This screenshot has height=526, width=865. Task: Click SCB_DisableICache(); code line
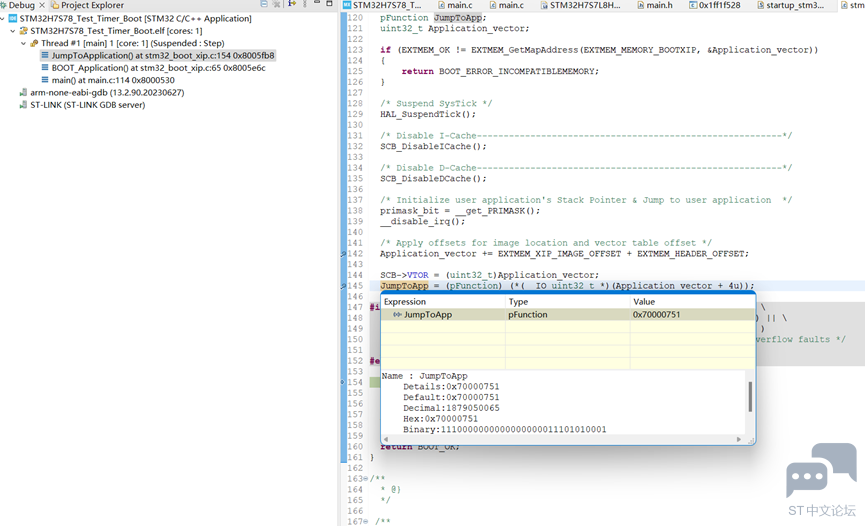pyautogui.click(x=433, y=146)
